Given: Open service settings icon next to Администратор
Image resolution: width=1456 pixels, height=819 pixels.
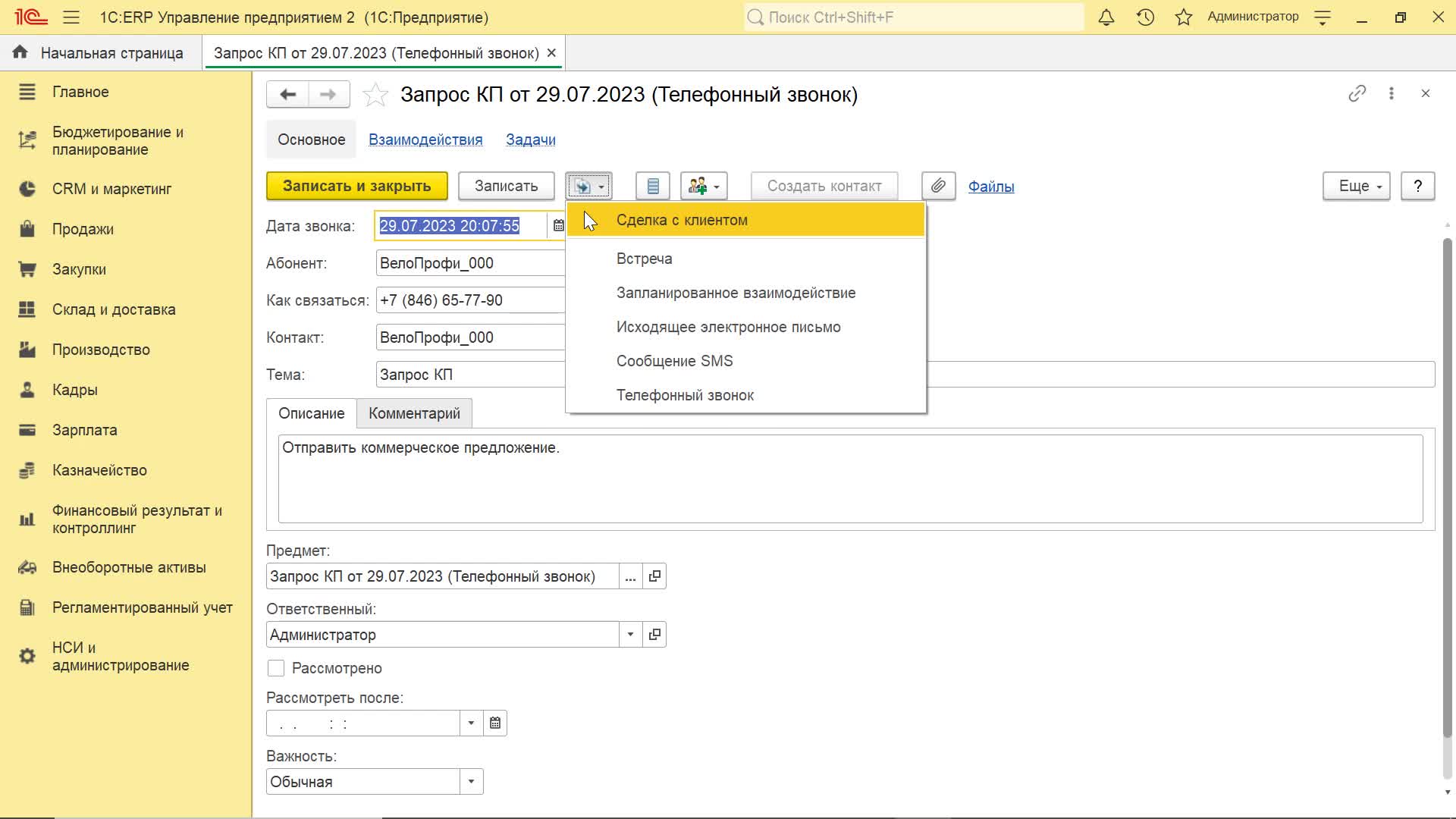Looking at the screenshot, I should 1323,17.
